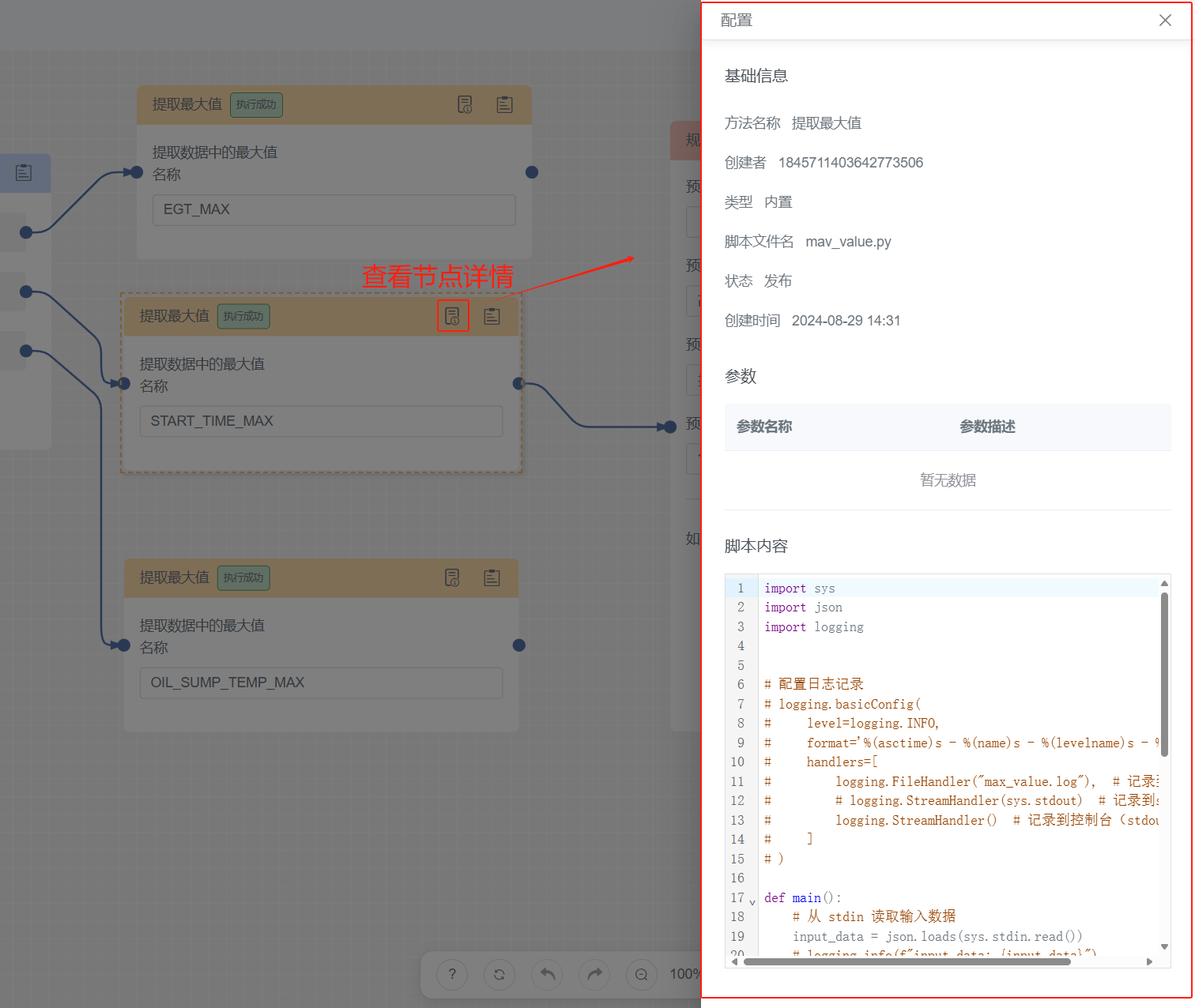Click the code editor horizontal scrollbar
Screen dimensions: 1195x1008
907,961
